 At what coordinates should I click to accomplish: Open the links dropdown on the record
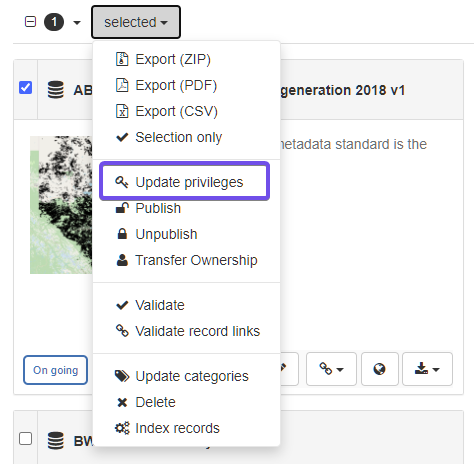(331, 369)
